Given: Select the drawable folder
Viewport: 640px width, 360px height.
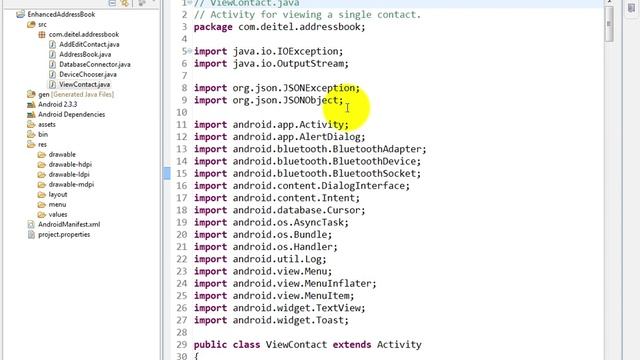Looking at the screenshot, I should tap(62, 154).
